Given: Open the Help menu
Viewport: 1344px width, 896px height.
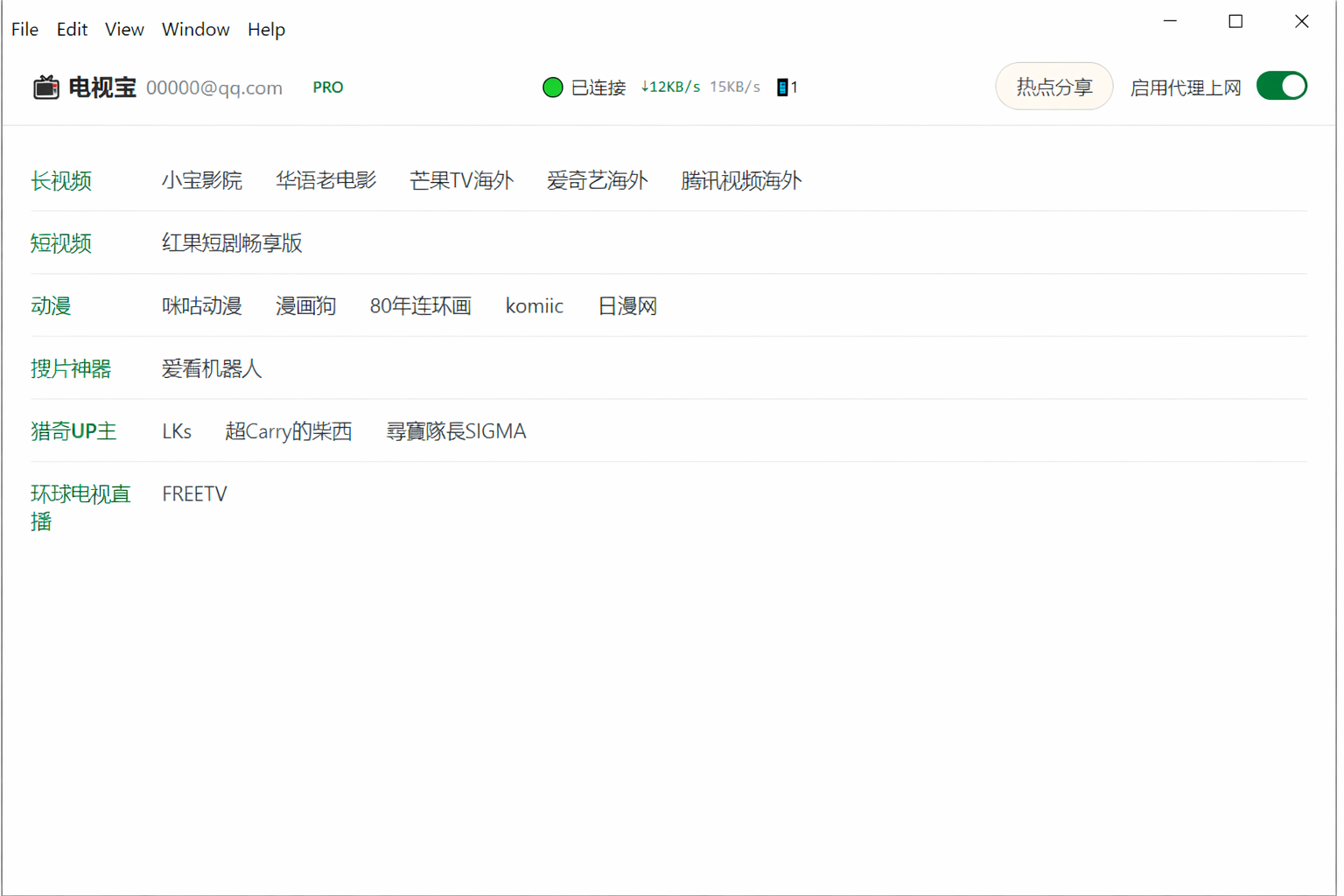Looking at the screenshot, I should (266, 30).
